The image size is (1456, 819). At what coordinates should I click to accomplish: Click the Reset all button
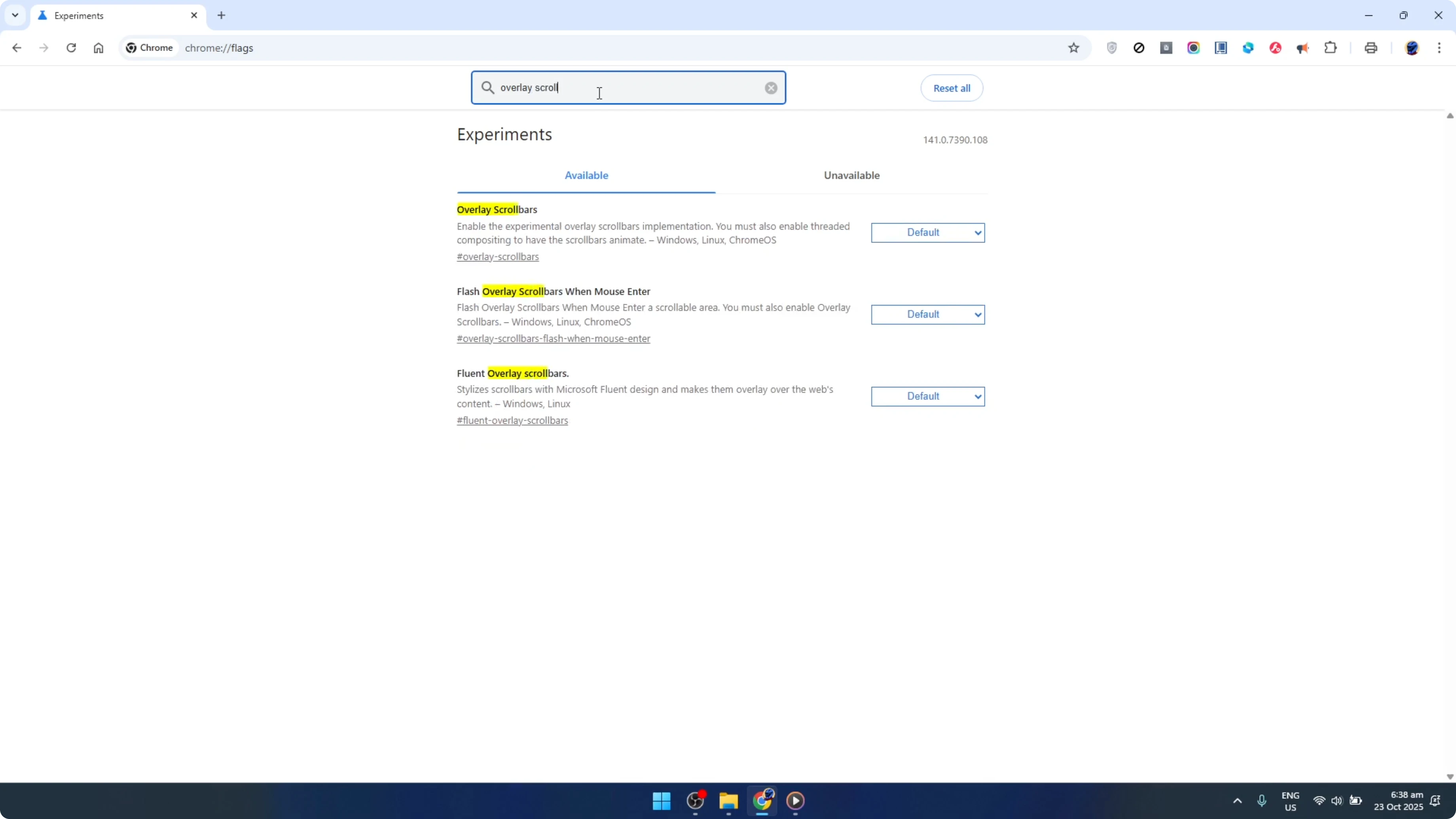click(951, 87)
